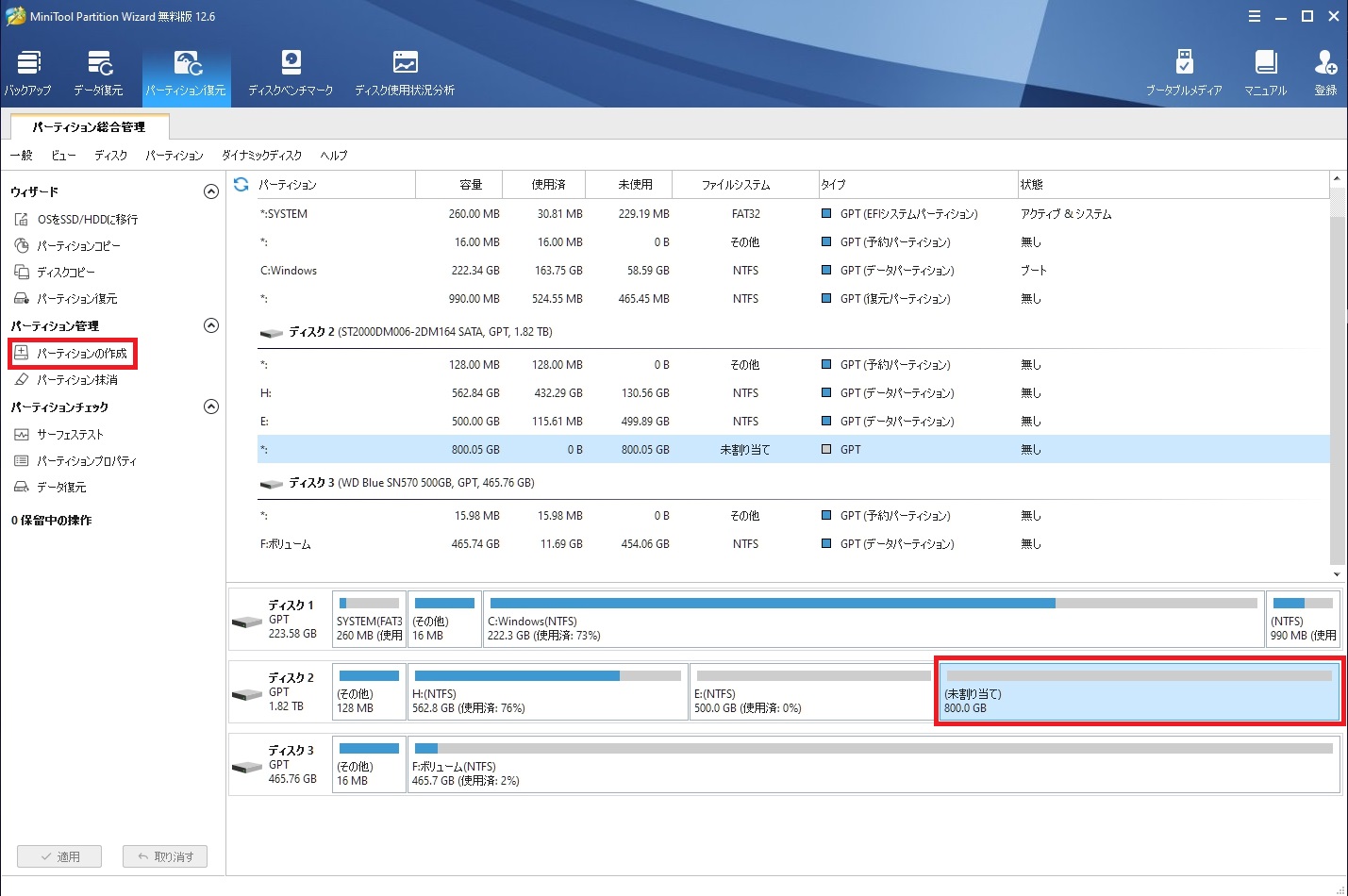
Task: Select ディスク 3 header row in list
Action: 792,483
